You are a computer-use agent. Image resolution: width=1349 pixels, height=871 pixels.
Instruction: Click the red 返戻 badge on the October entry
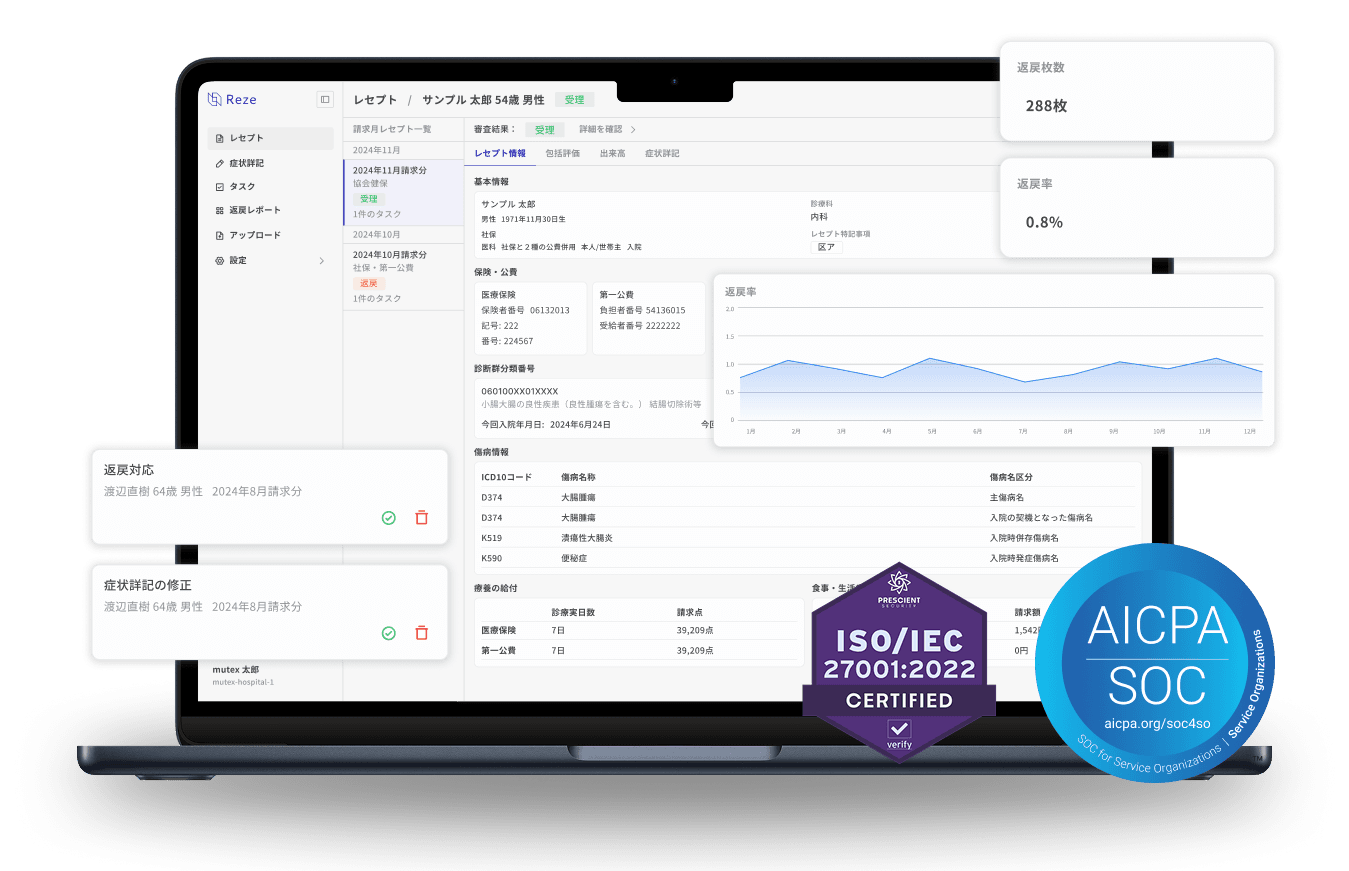[x=369, y=284]
